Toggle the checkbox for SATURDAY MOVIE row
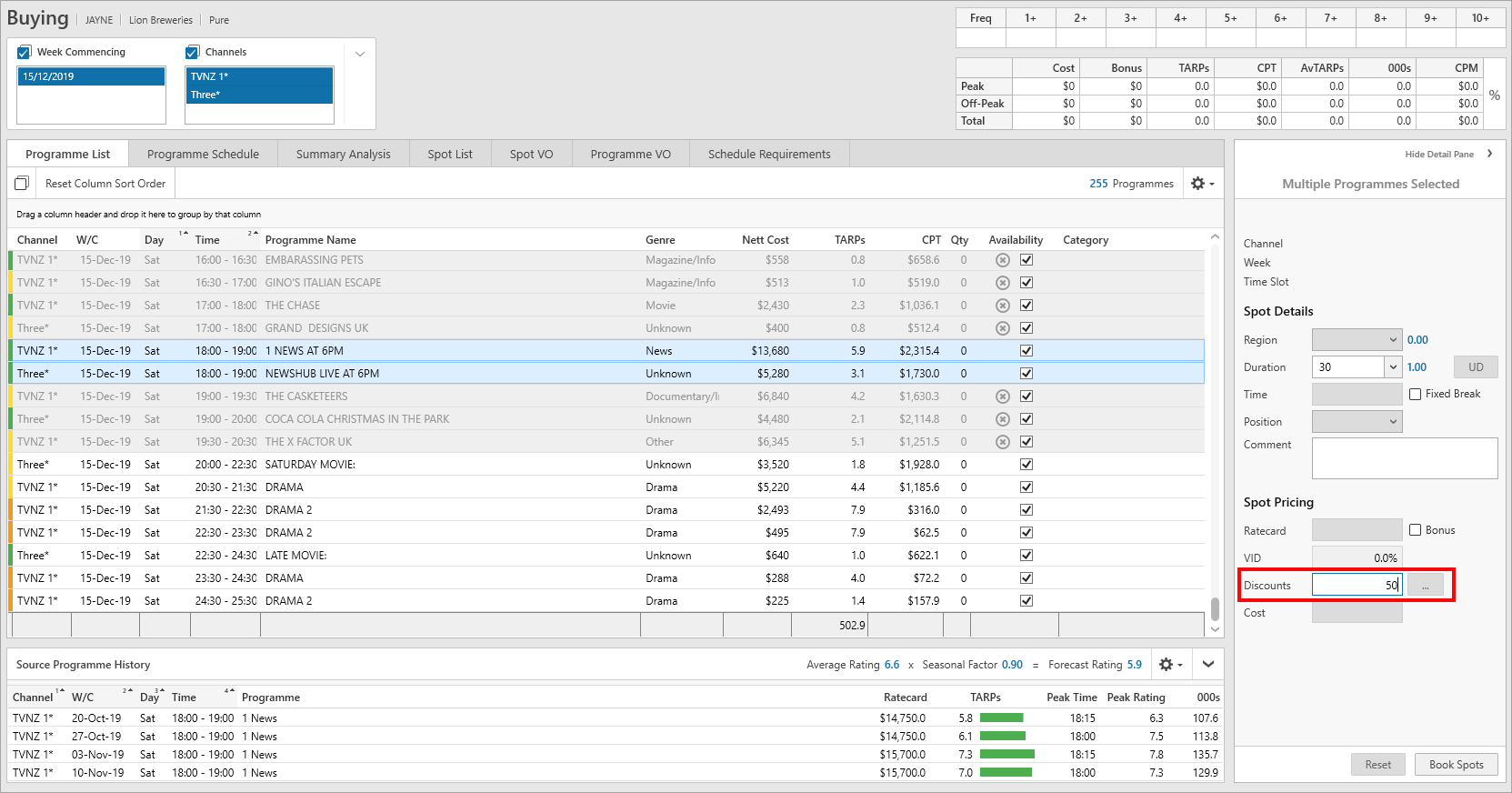The width and height of the screenshot is (1512, 793). pos(1026,465)
